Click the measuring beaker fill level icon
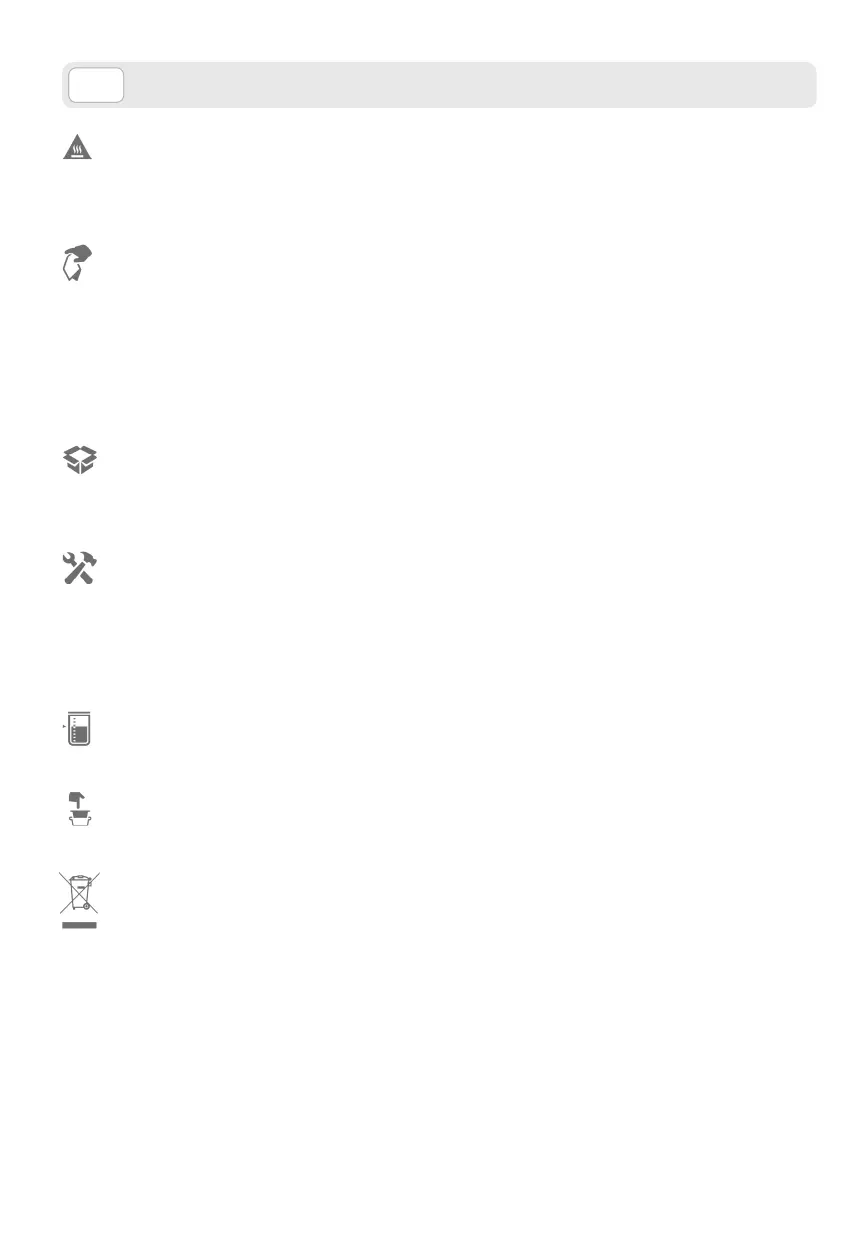This screenshot has height=1247, width=867. coord(79,729)
